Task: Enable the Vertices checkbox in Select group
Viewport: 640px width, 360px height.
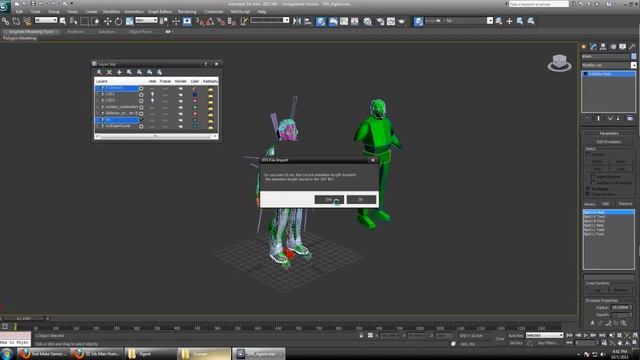Action: 588,155
